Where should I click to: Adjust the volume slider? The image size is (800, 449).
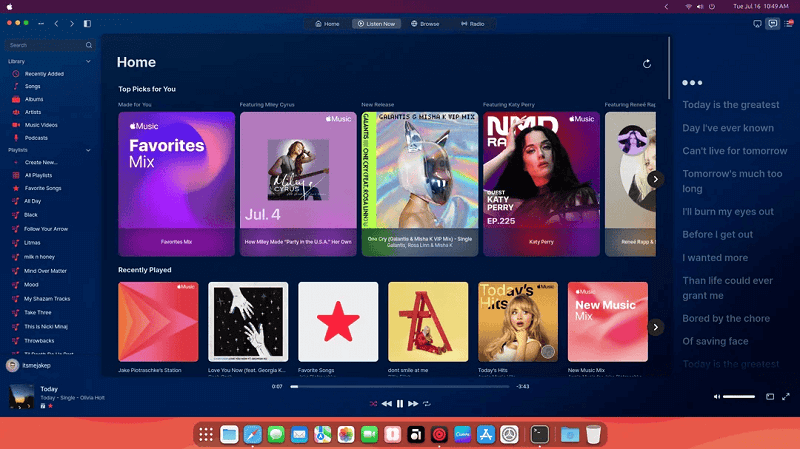pos(739,396)
